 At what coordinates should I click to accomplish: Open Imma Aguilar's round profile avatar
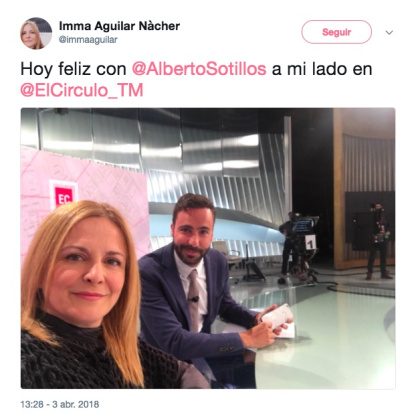36,33
